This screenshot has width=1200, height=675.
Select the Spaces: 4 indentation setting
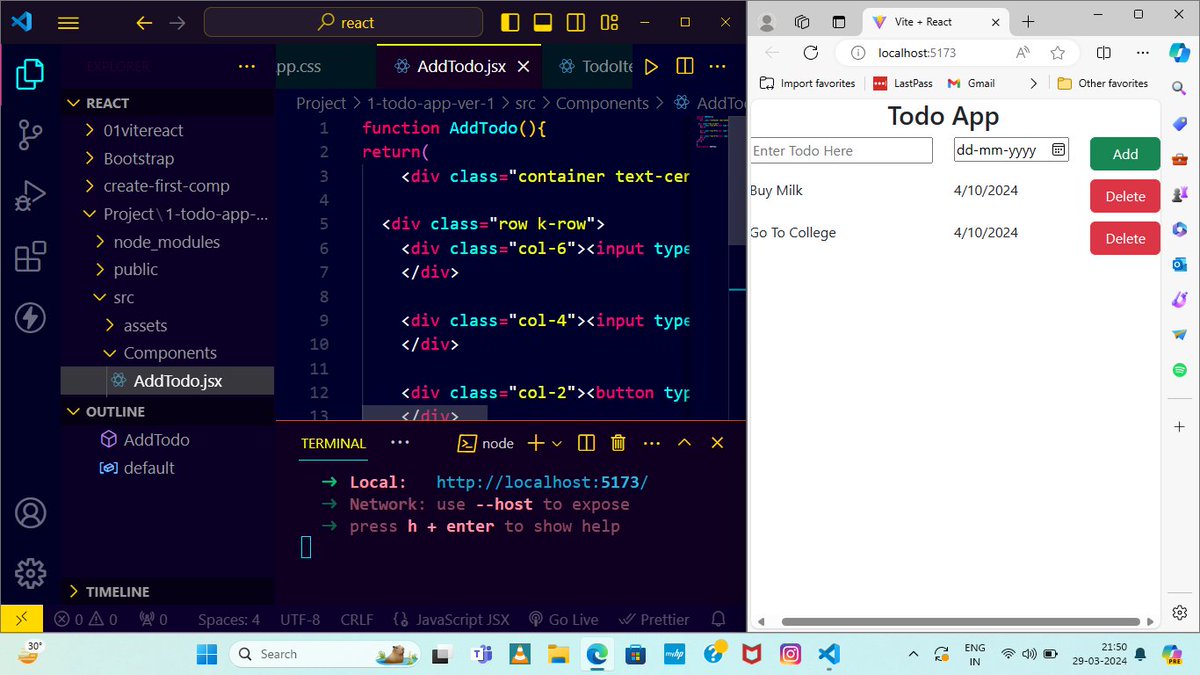(229, 620)
